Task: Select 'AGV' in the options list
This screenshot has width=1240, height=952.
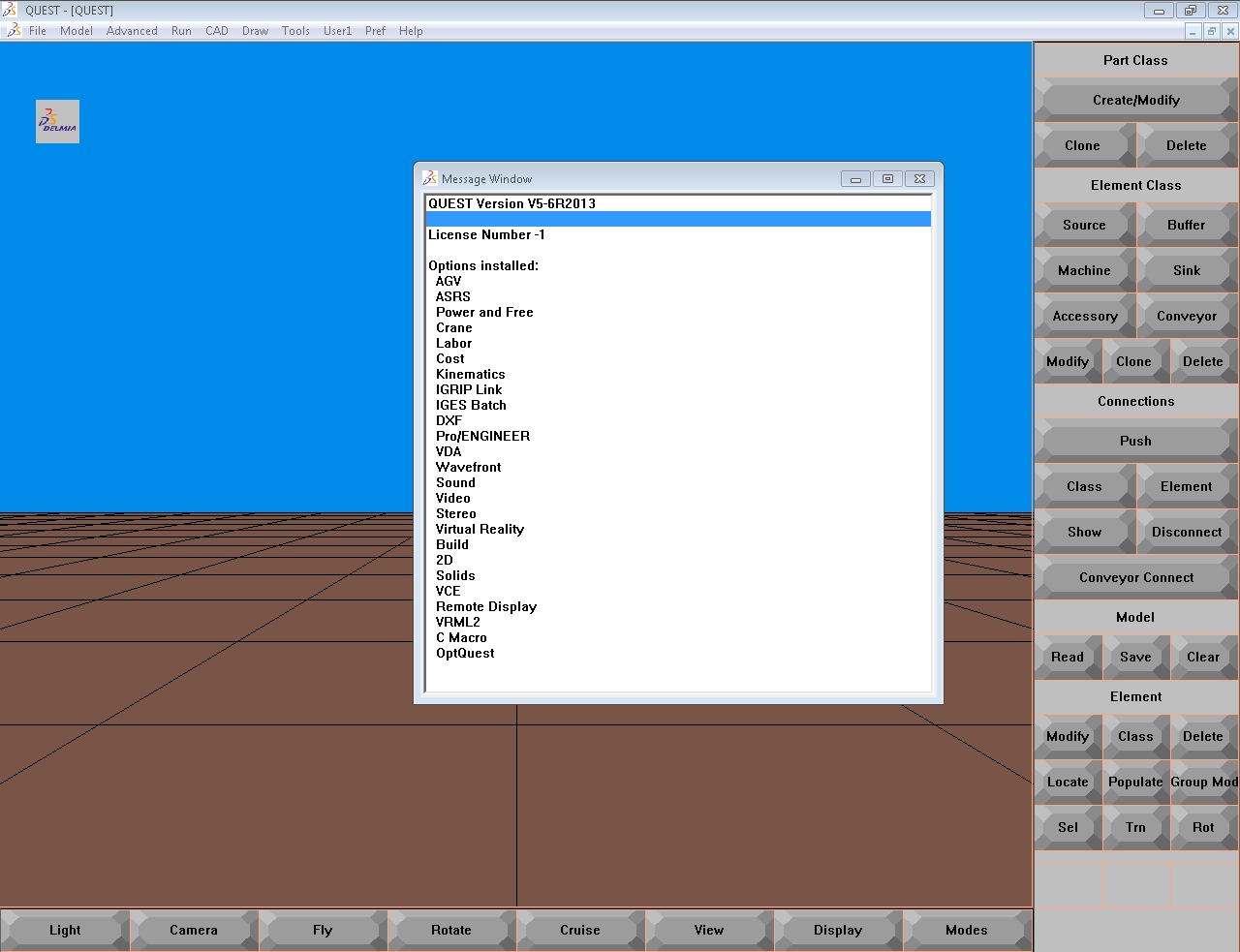Action: point(678,281)
